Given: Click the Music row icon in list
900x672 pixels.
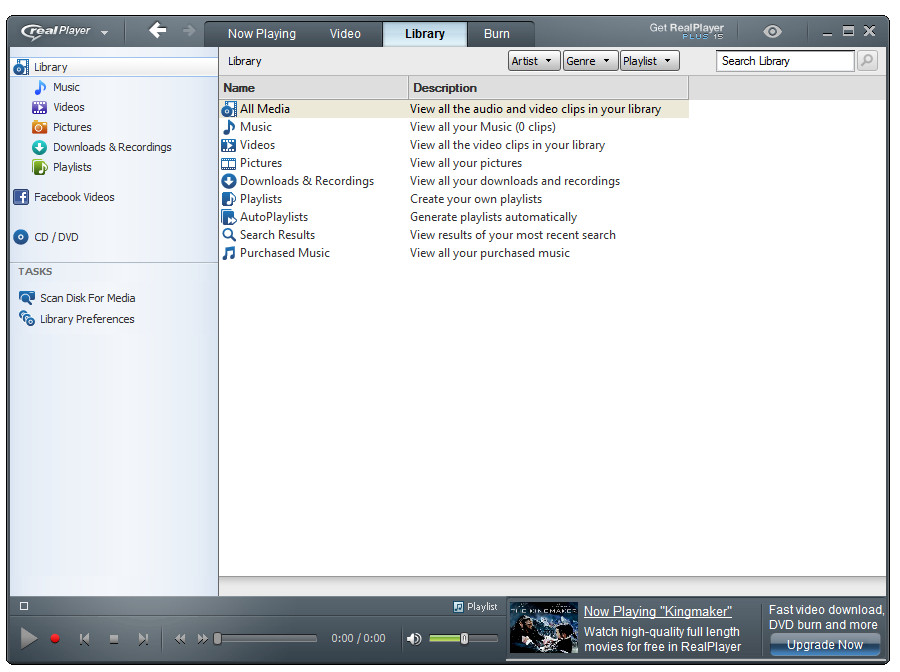Looking at the screenshot, I should tap(229, 127).
